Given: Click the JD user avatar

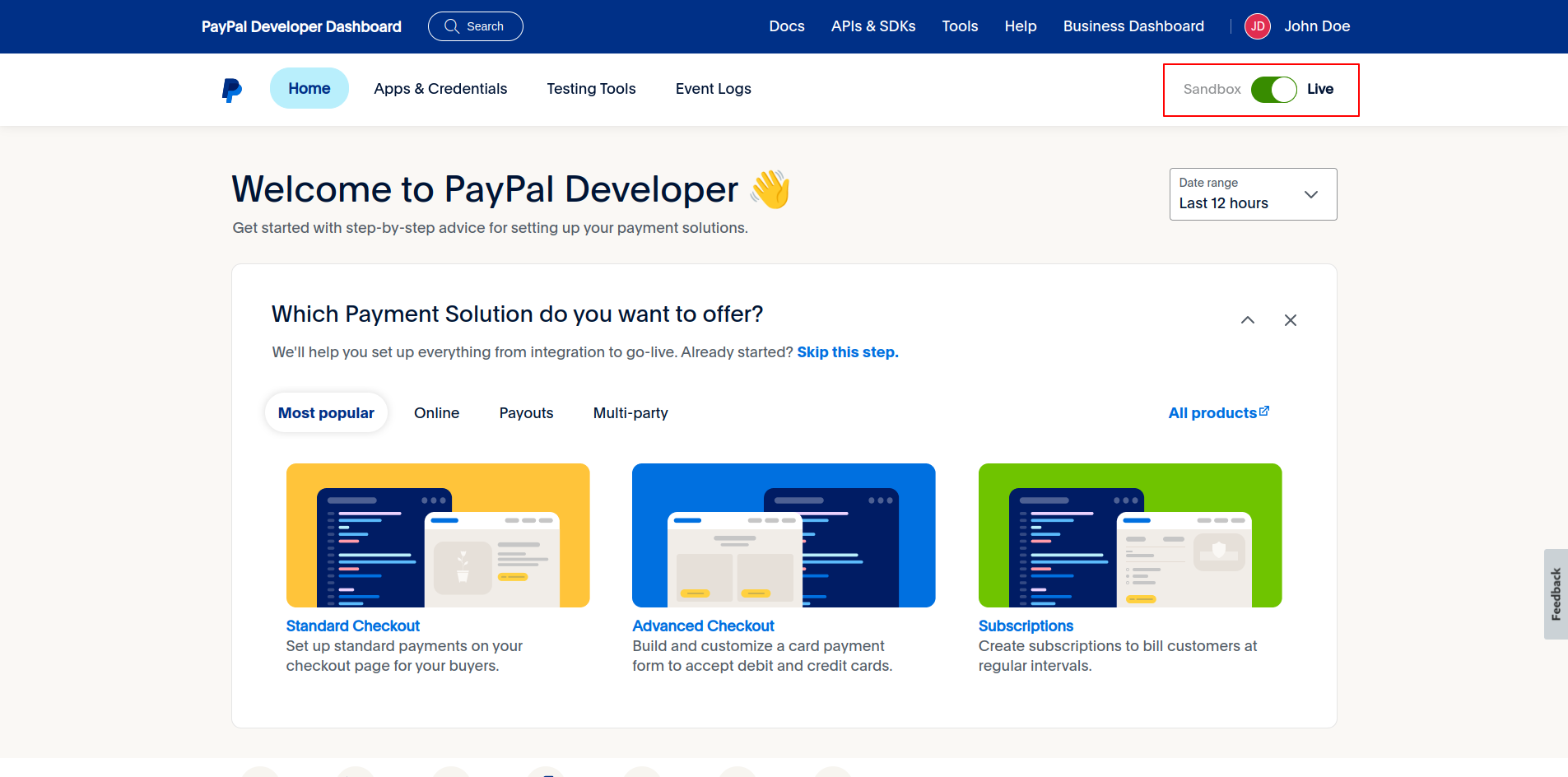Looking at the screenshot, I should [x=1257, y=26].
